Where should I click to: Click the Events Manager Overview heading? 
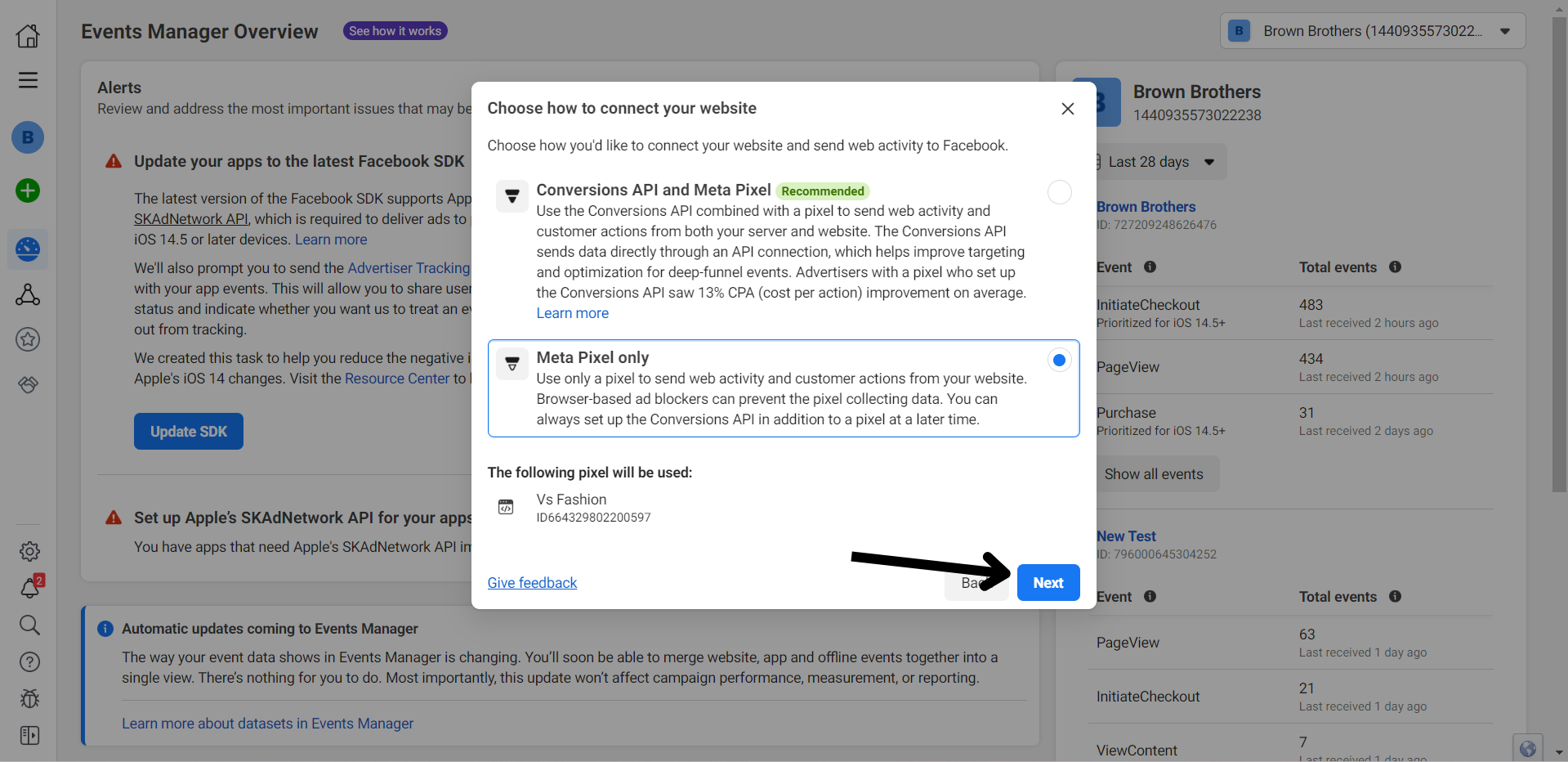point(199,31)
